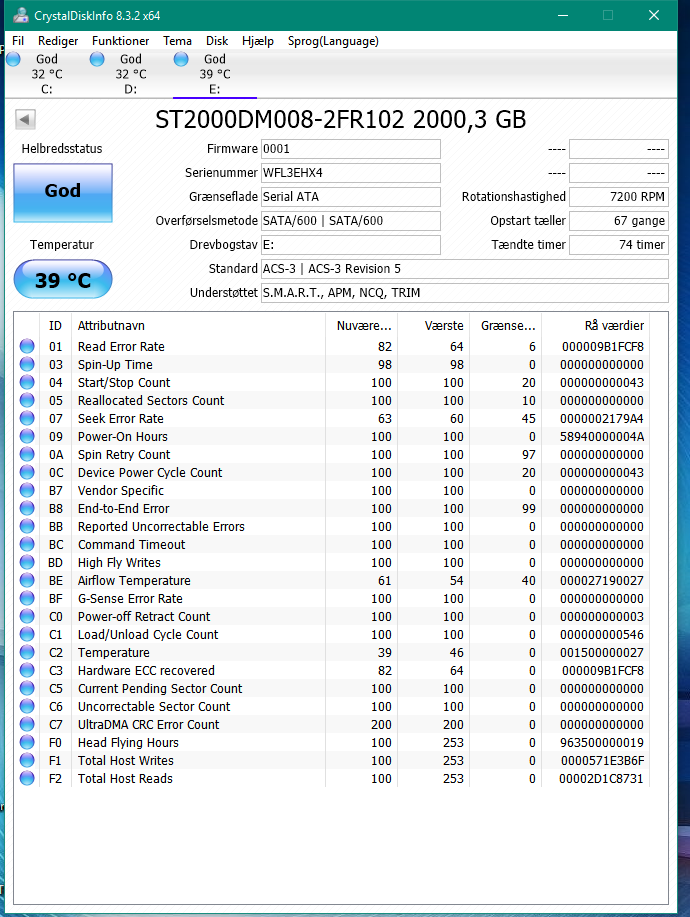Viewport: 690px width, 917px height.
Task: Select raw value 000027190027
Action: [x=602, y=580]
